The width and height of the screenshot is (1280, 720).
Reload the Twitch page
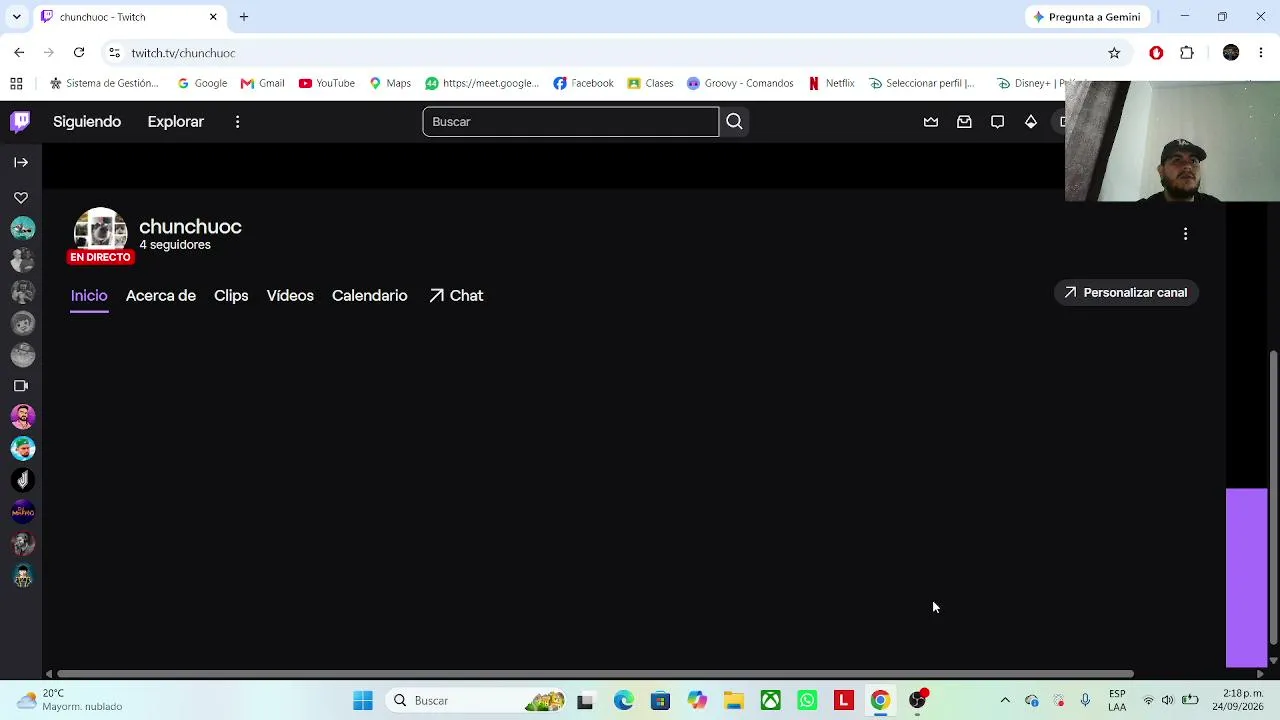pyautogui.click(x=79, y=53)
